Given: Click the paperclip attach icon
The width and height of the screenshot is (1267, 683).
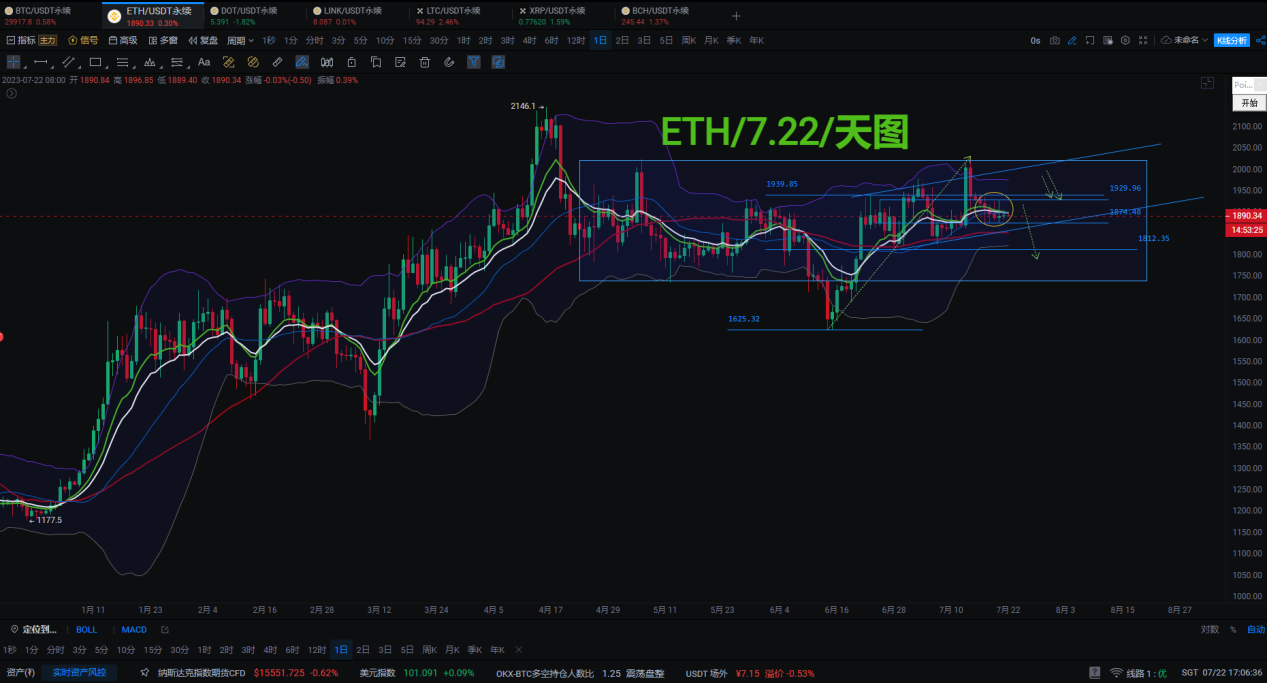Looking at the screenshot, I should click(449, 62).
